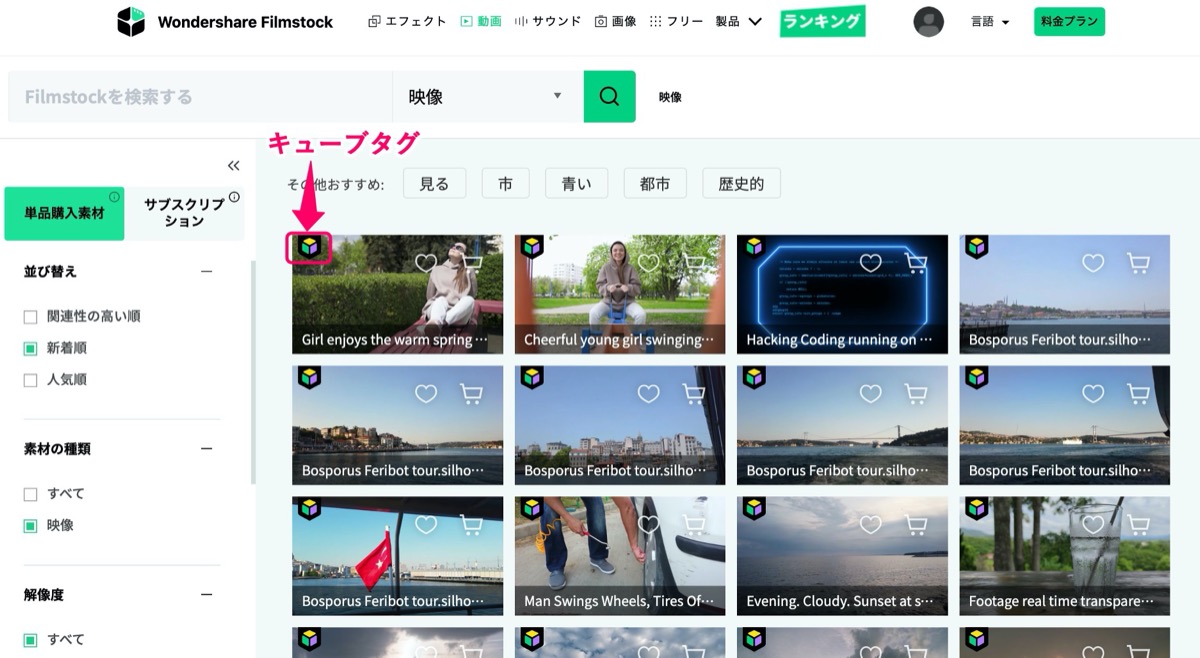
Task: Switch to the サブスクリプション tab
Action: pos(185,213)
